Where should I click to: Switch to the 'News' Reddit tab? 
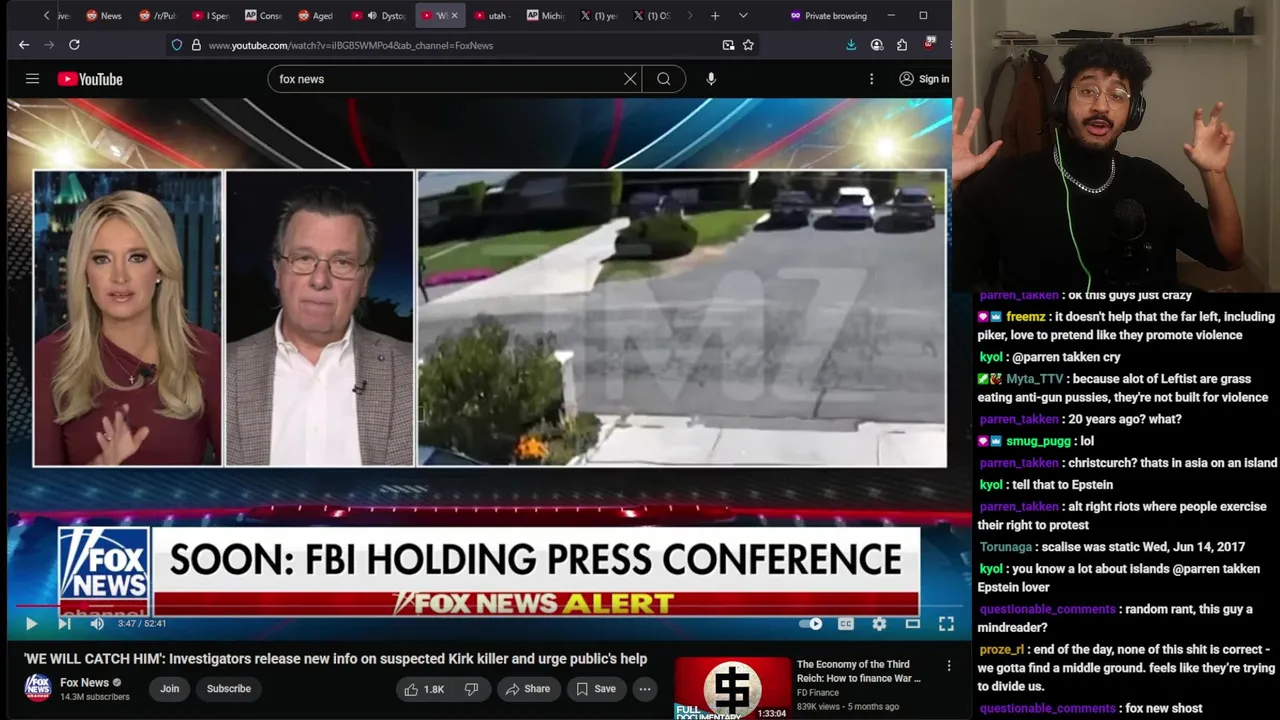104,16
